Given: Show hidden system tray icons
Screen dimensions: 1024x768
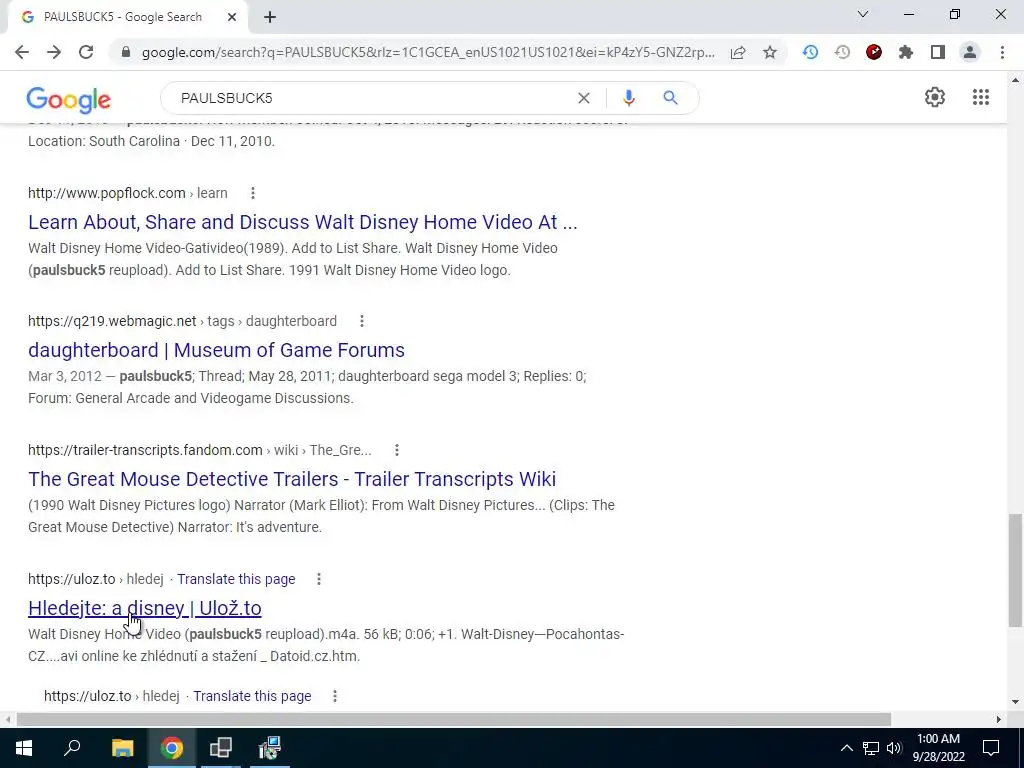Looking at the screenshot, I should pos(846,748).
